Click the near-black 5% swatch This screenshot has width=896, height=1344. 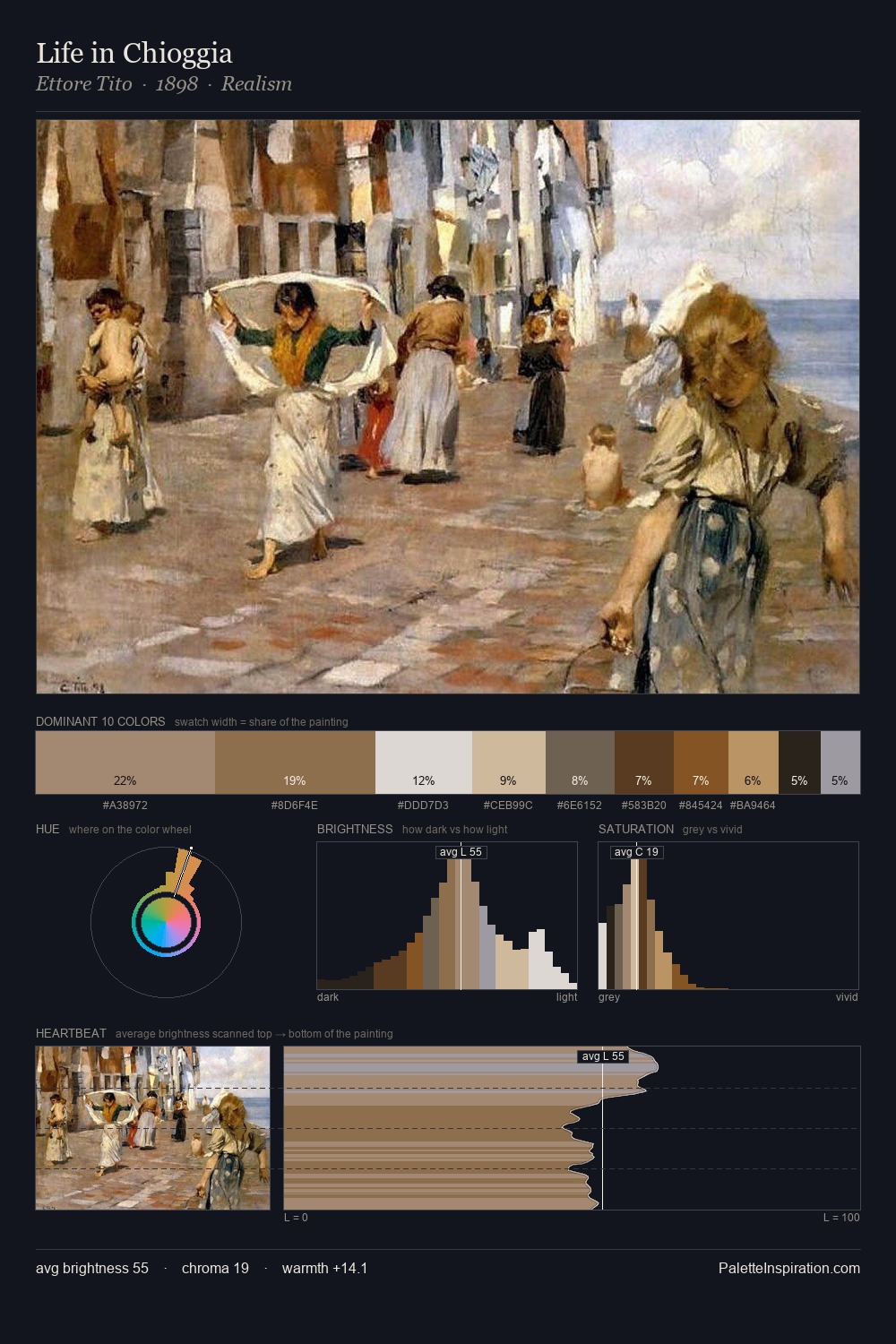799,762
